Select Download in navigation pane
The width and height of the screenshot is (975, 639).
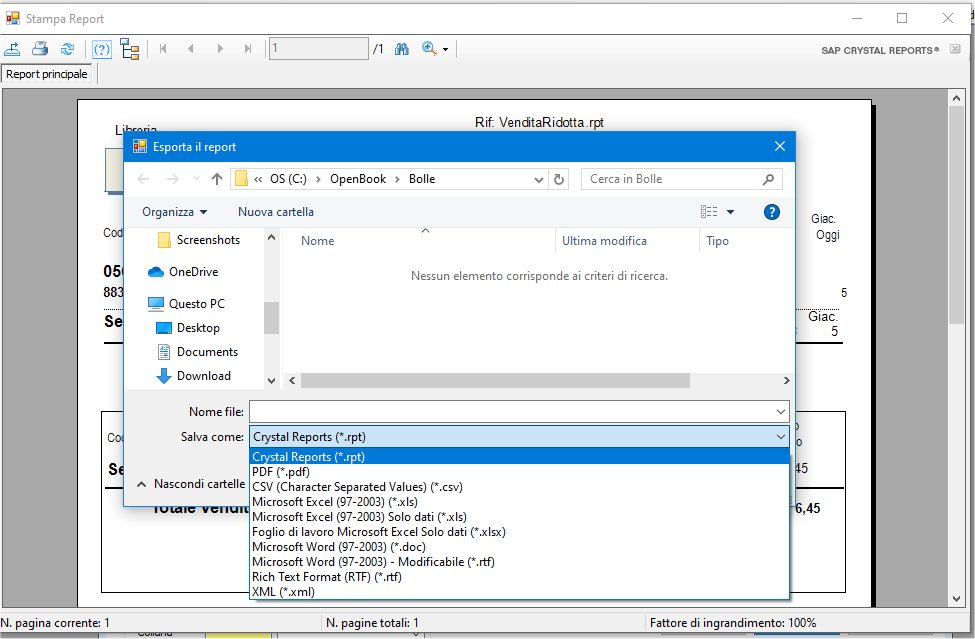click(x=193, y=376)
